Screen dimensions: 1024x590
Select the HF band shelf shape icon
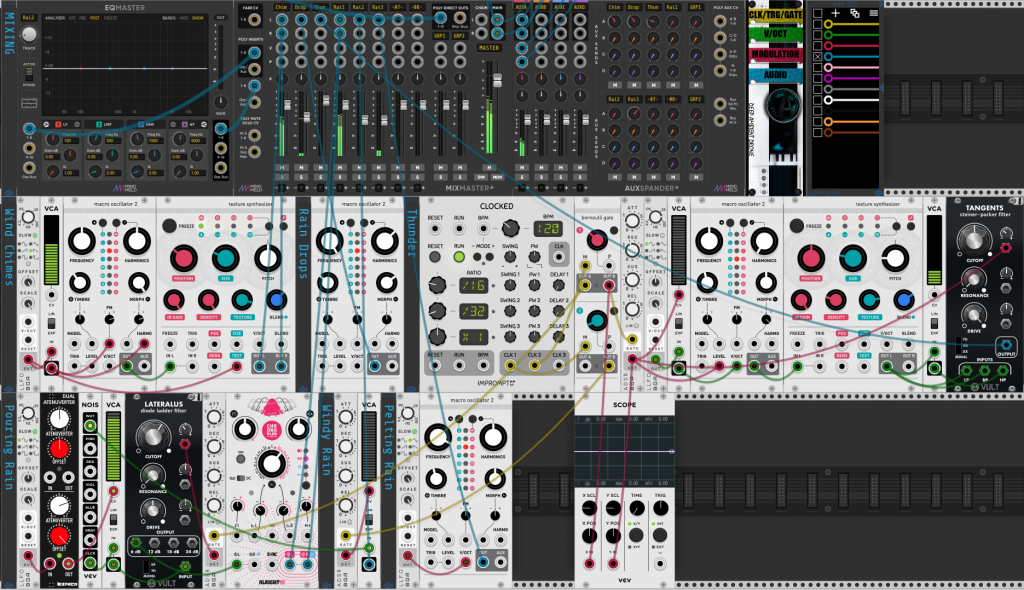(x=204, y=124)
